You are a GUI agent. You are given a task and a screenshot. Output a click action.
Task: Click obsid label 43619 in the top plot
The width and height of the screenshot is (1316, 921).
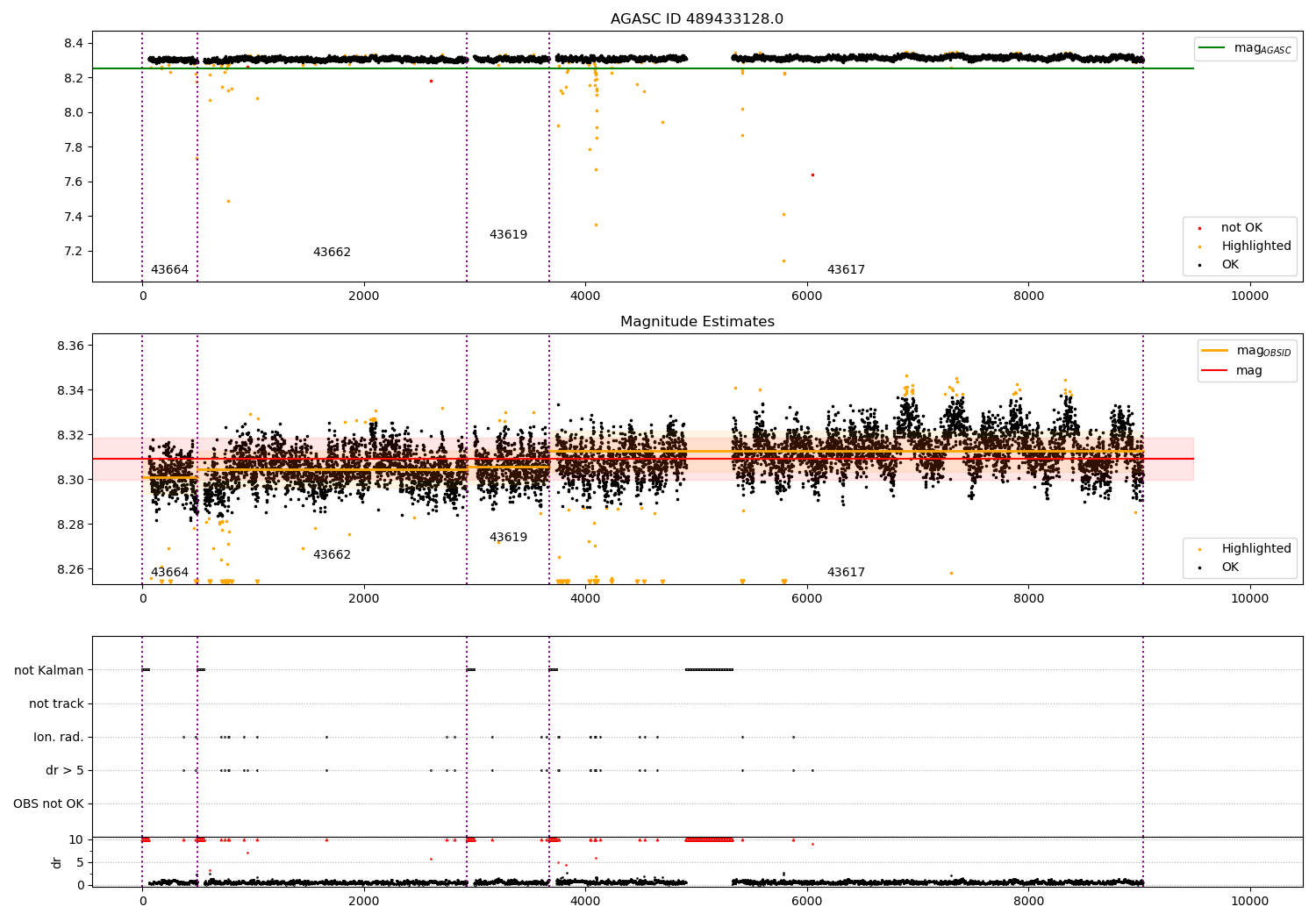pos(508,235)
